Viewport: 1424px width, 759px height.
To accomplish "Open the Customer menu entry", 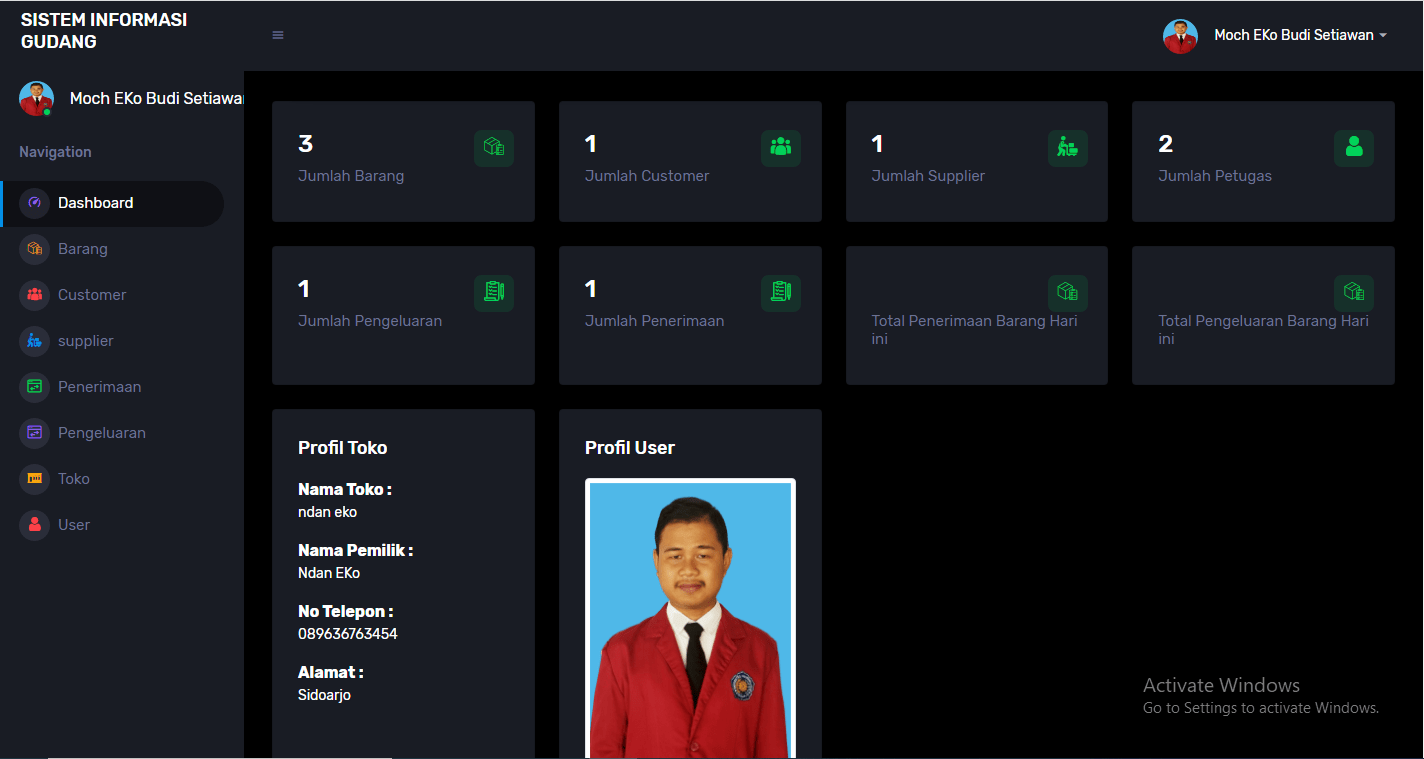I will pyautogui.click(x=92, y=295).
